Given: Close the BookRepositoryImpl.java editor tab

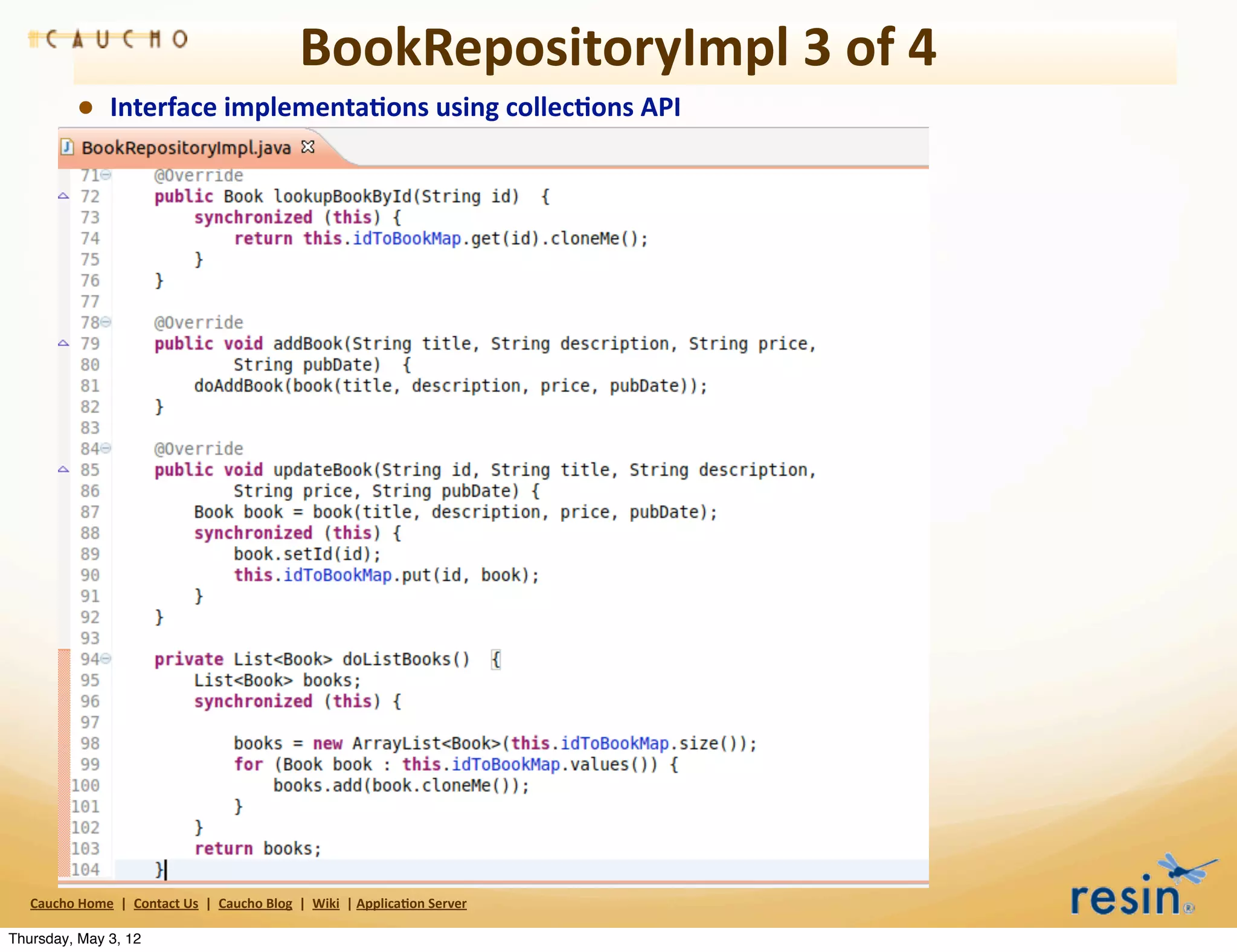Looking at the screenshot, I should [x=308, y=147].
